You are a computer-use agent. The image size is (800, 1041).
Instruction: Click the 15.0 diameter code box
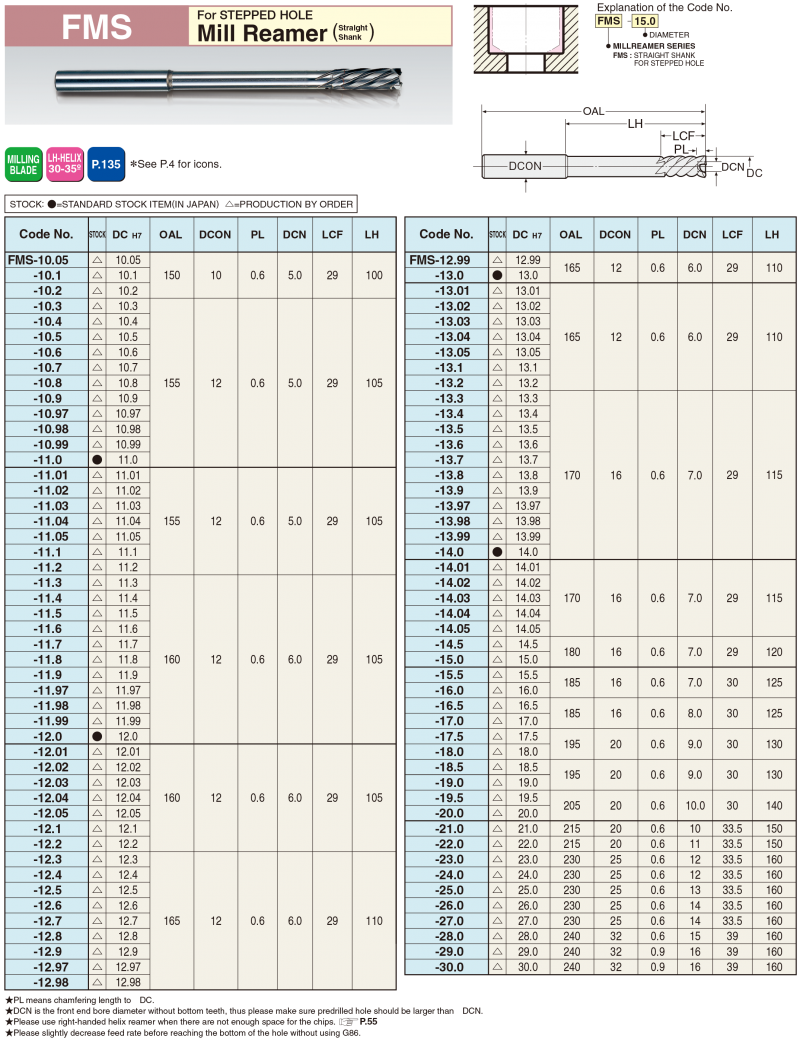645,20
